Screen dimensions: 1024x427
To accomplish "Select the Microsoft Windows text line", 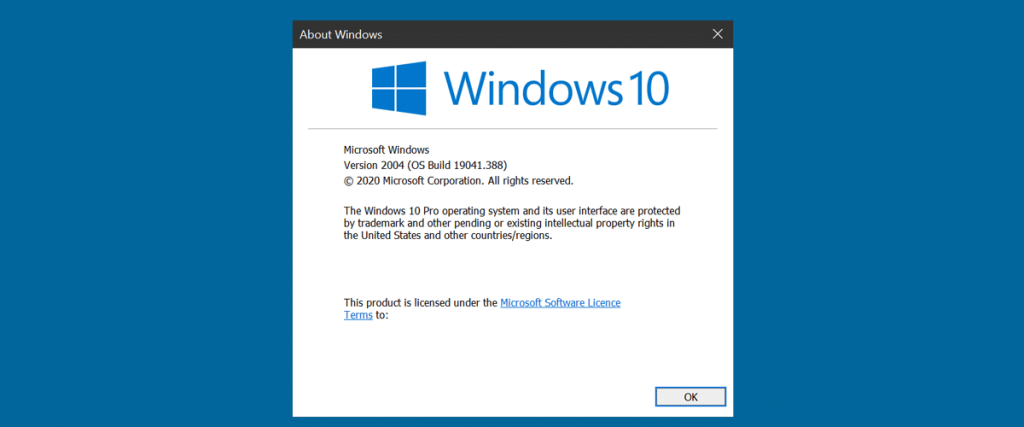I will (x=387, y=150).
